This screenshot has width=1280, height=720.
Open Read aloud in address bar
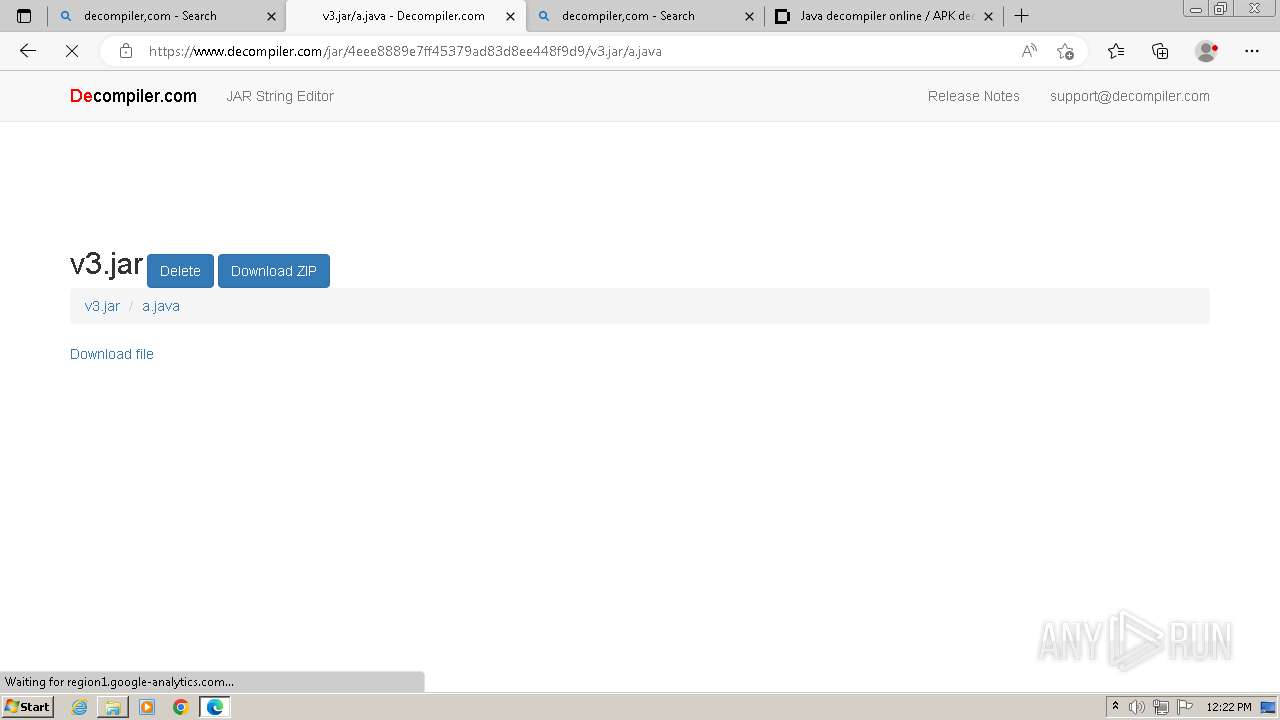pos(1029,51)
